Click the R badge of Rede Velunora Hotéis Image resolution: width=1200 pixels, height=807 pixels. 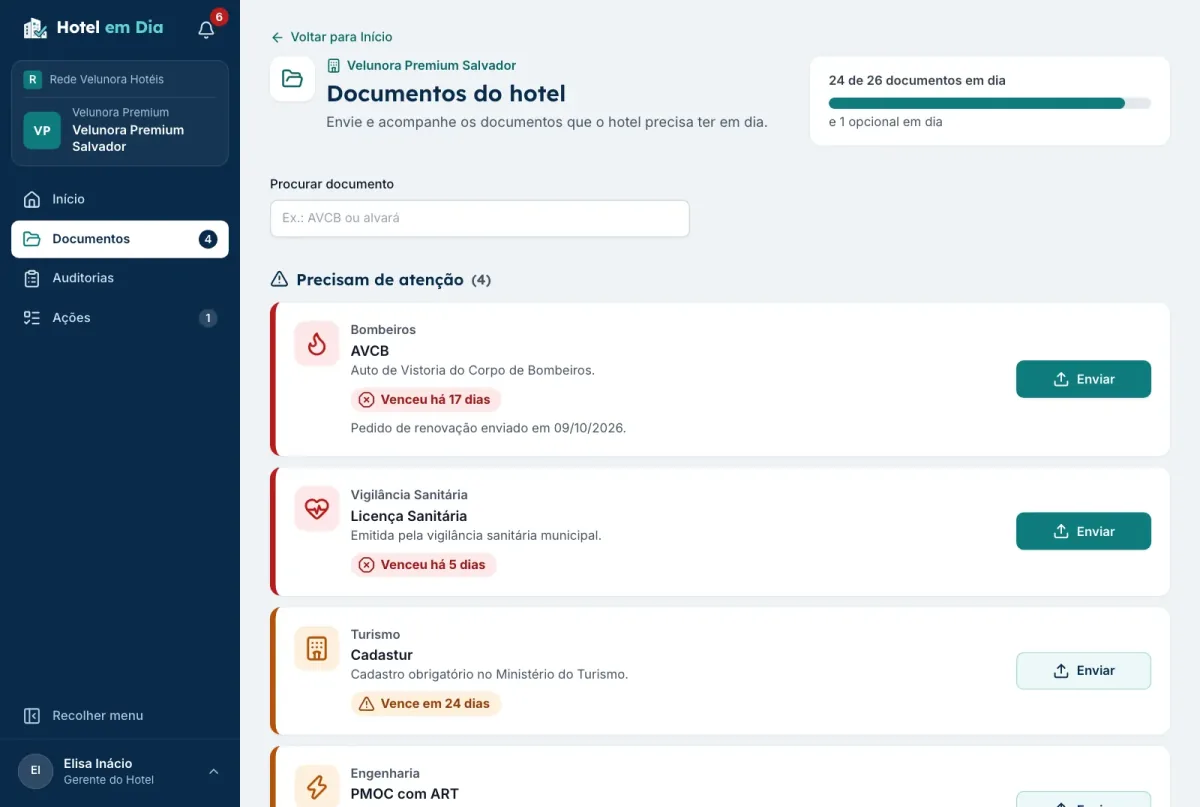pos(33,79)
